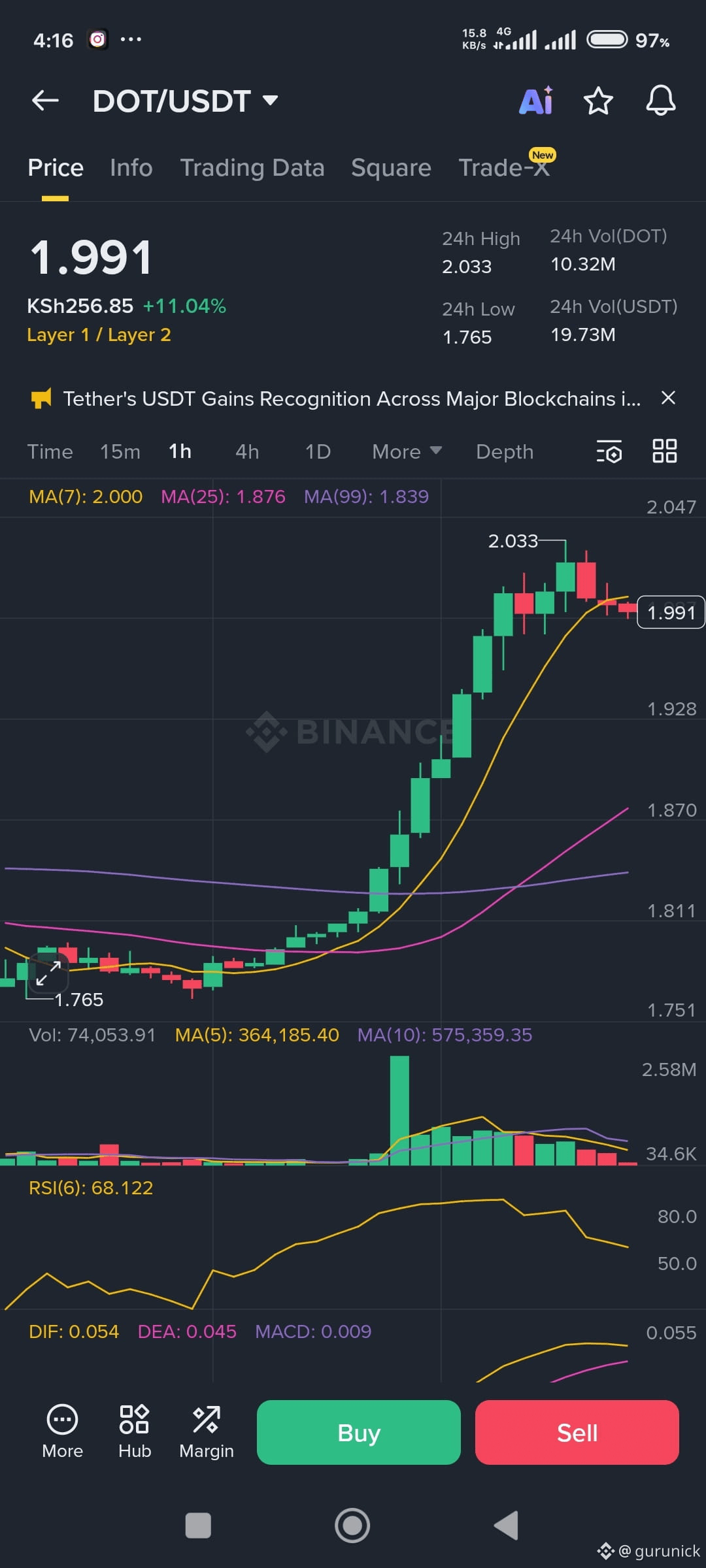Viewport: 706px width, 1568px height.
Task: Tap the Layer 1 / Layer 2 tag
Action: click(99, 335)
